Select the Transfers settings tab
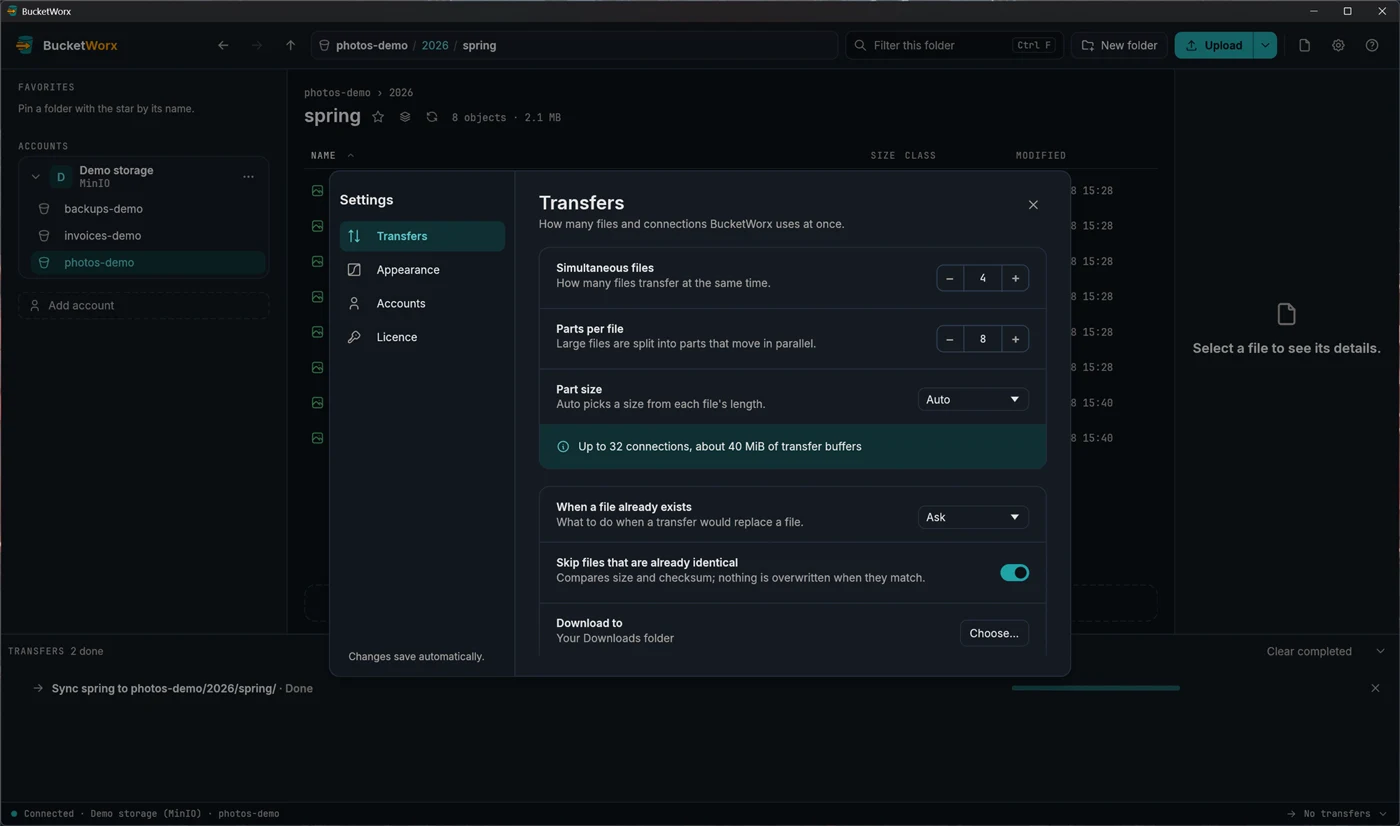The height and width of the screenshot is (826, 1400). pos(422,236)
